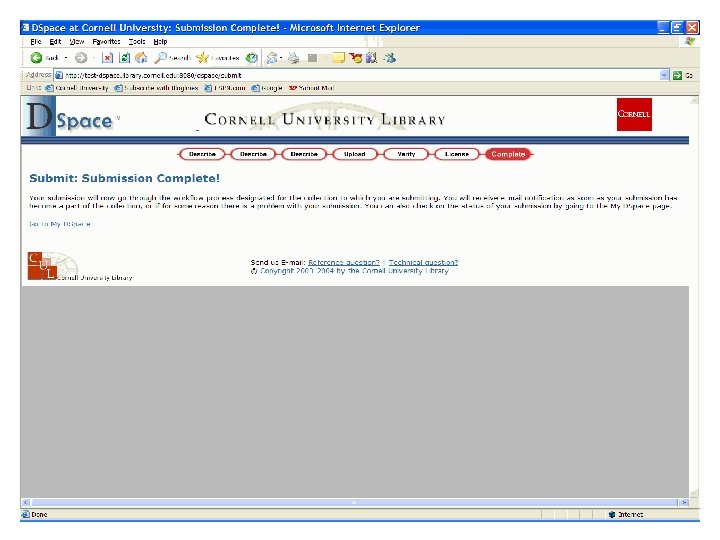Screen dimensions: 720x540
Task: Open the View menu
Action: point(77,41)
